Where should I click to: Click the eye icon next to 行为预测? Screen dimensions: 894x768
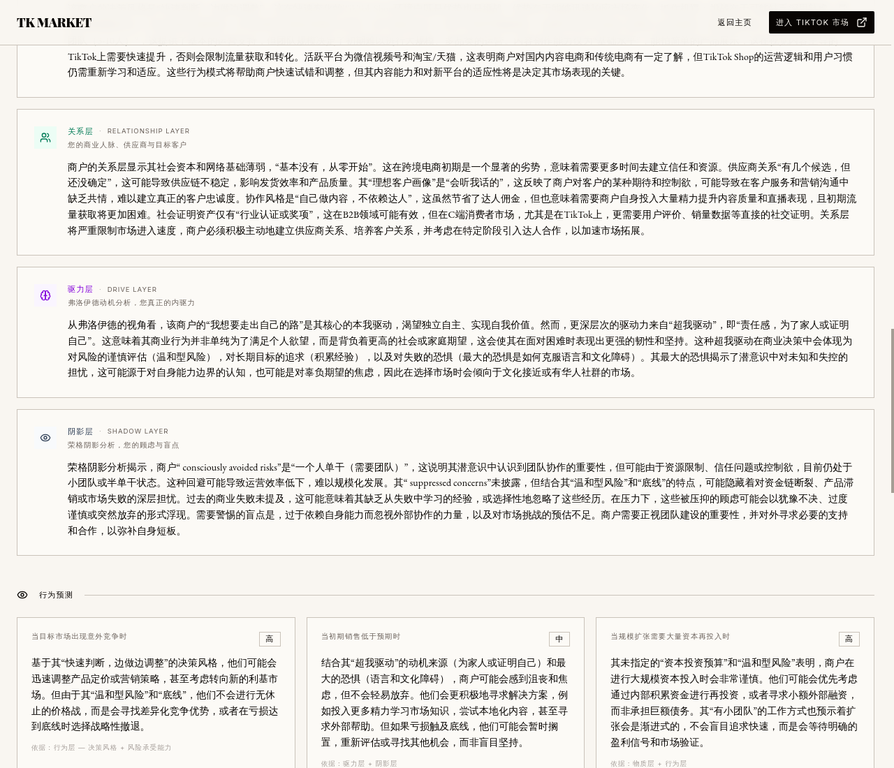22,595
